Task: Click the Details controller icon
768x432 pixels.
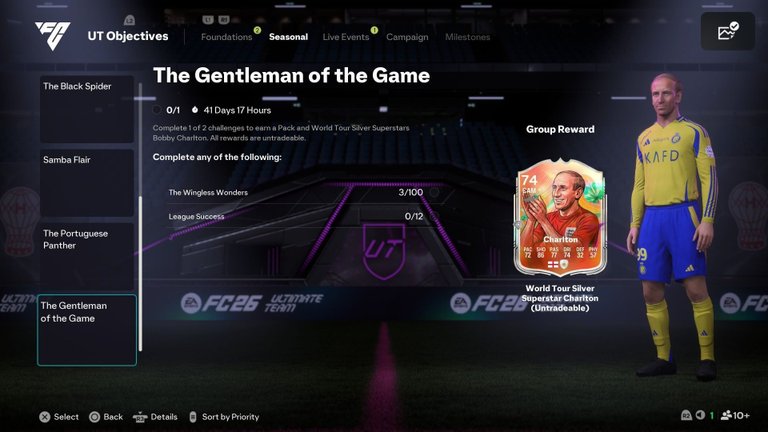Action: pyautogui.click(x=140, y=417)
